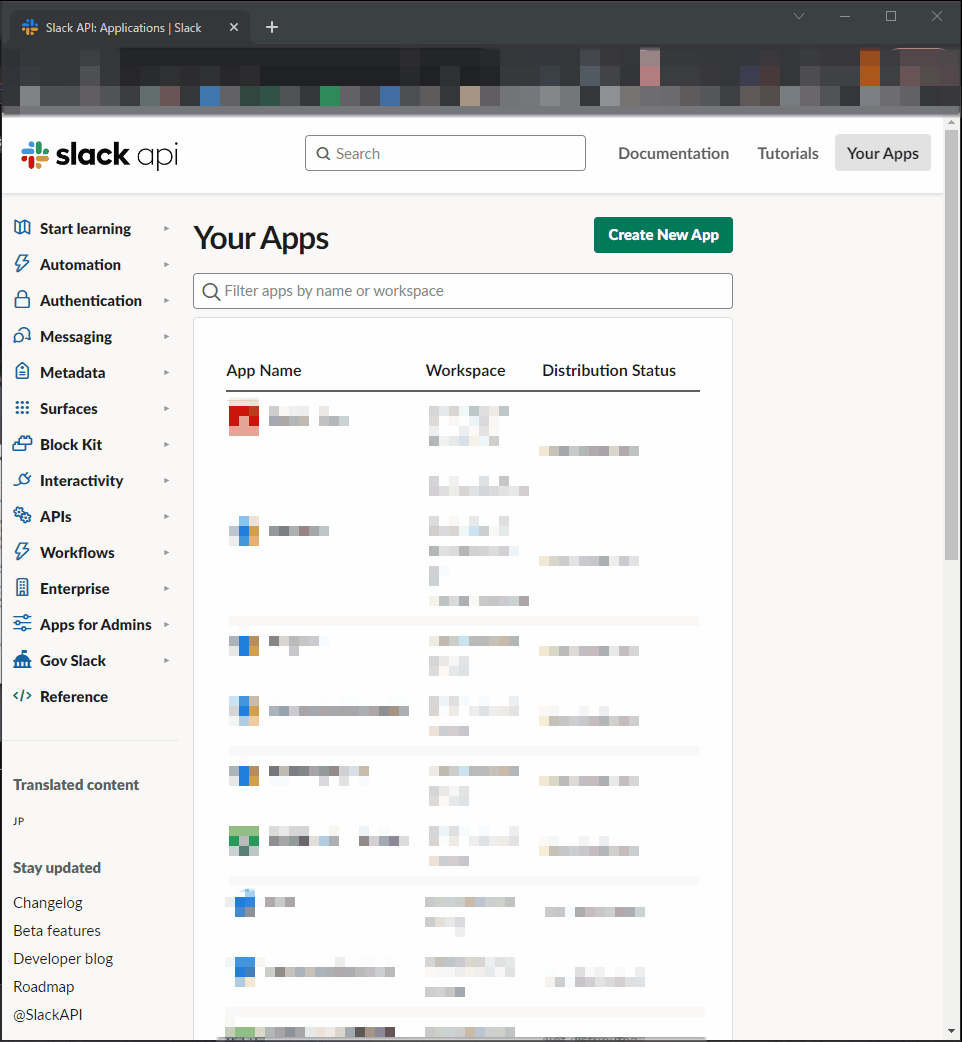This screenshot has height=1042, width=962.
Task: Open the Beta features link
Action: [x=57, y=930]
